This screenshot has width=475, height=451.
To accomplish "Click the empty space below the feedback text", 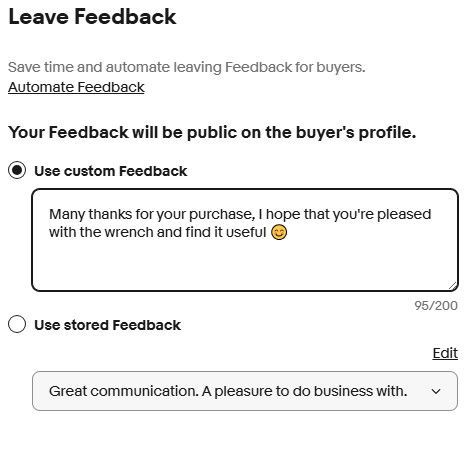I will (245, 265).
